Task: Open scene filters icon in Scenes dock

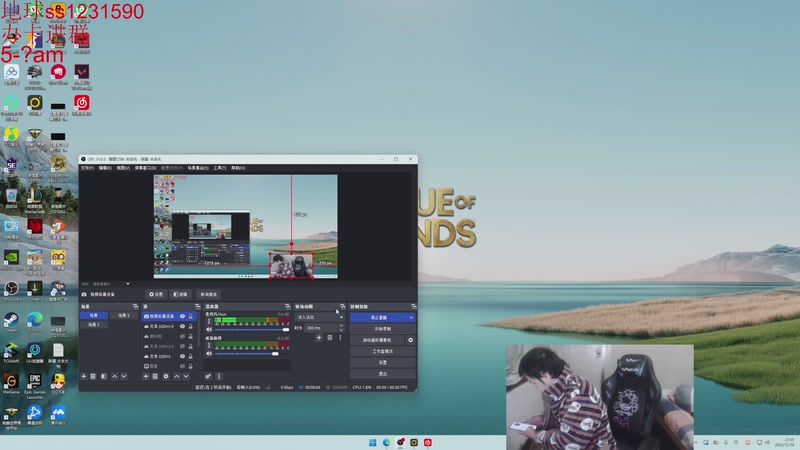Action: click(x=104, y=377)
